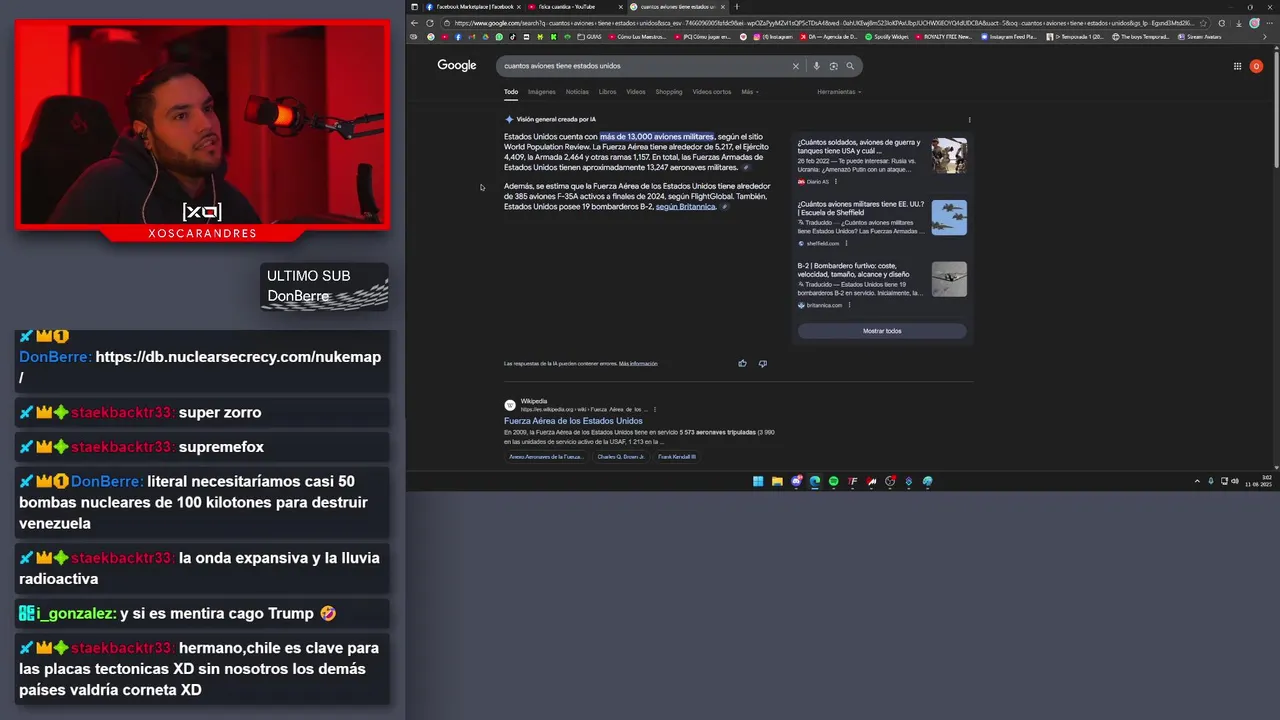The width and height of the screenshot is (1280, 720).
Task: Click the citation link icon after 'aeronaves militares'
Action: tap(746, 168)
